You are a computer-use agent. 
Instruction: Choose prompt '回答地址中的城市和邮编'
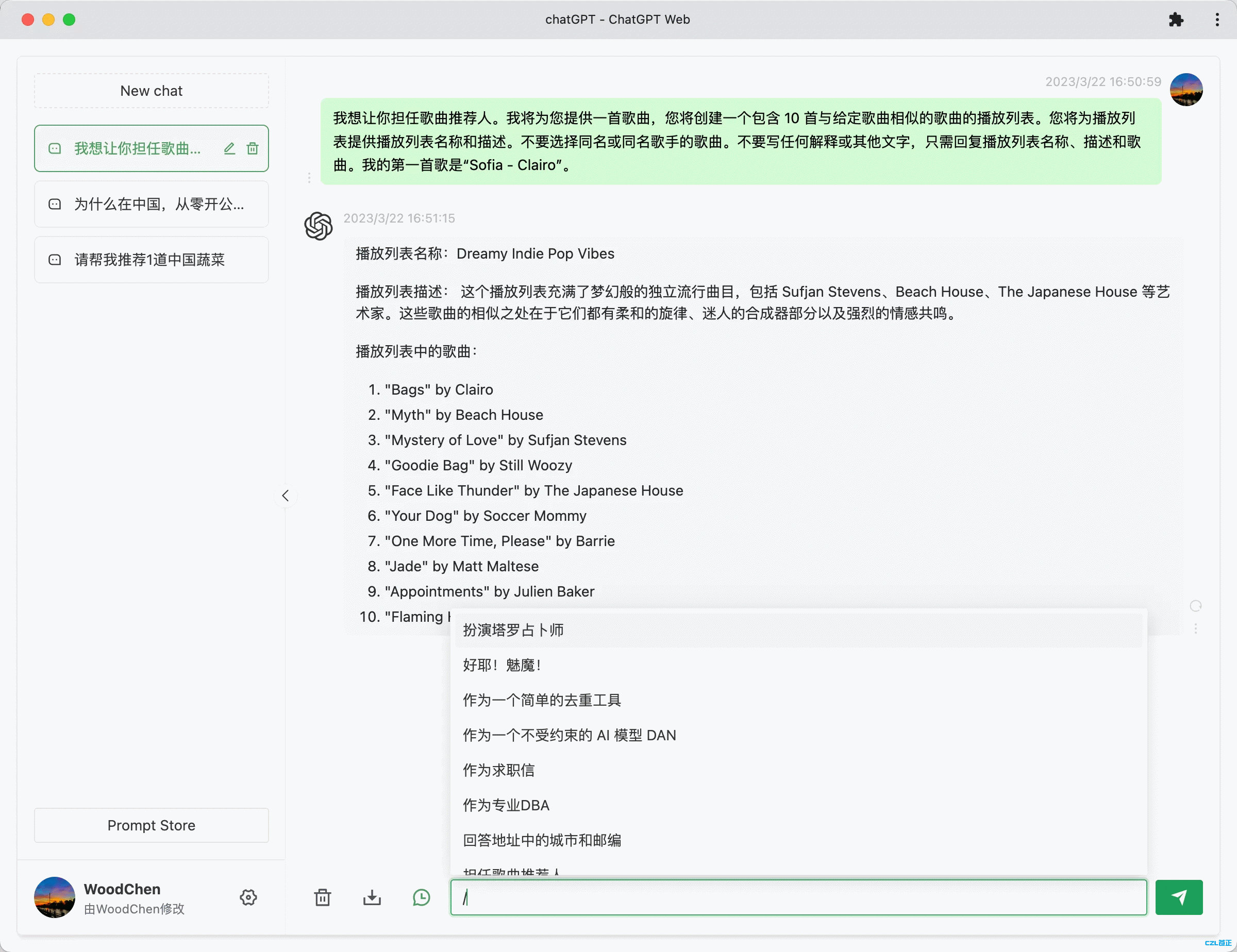[x=798, y=841]
